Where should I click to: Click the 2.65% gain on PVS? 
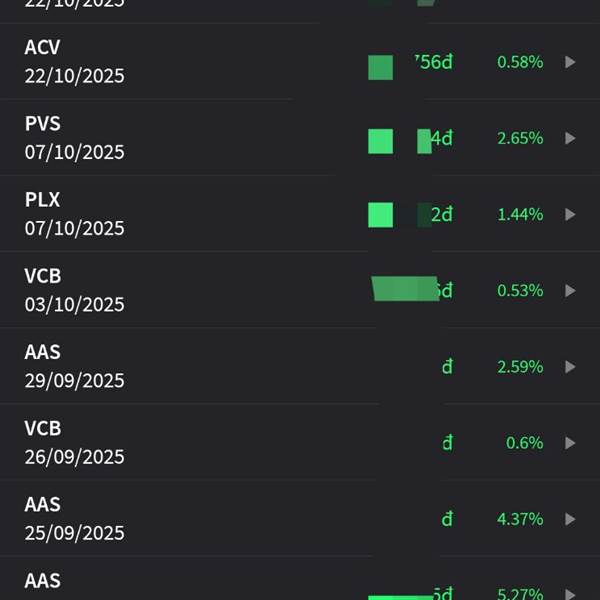tap(520, 138)
